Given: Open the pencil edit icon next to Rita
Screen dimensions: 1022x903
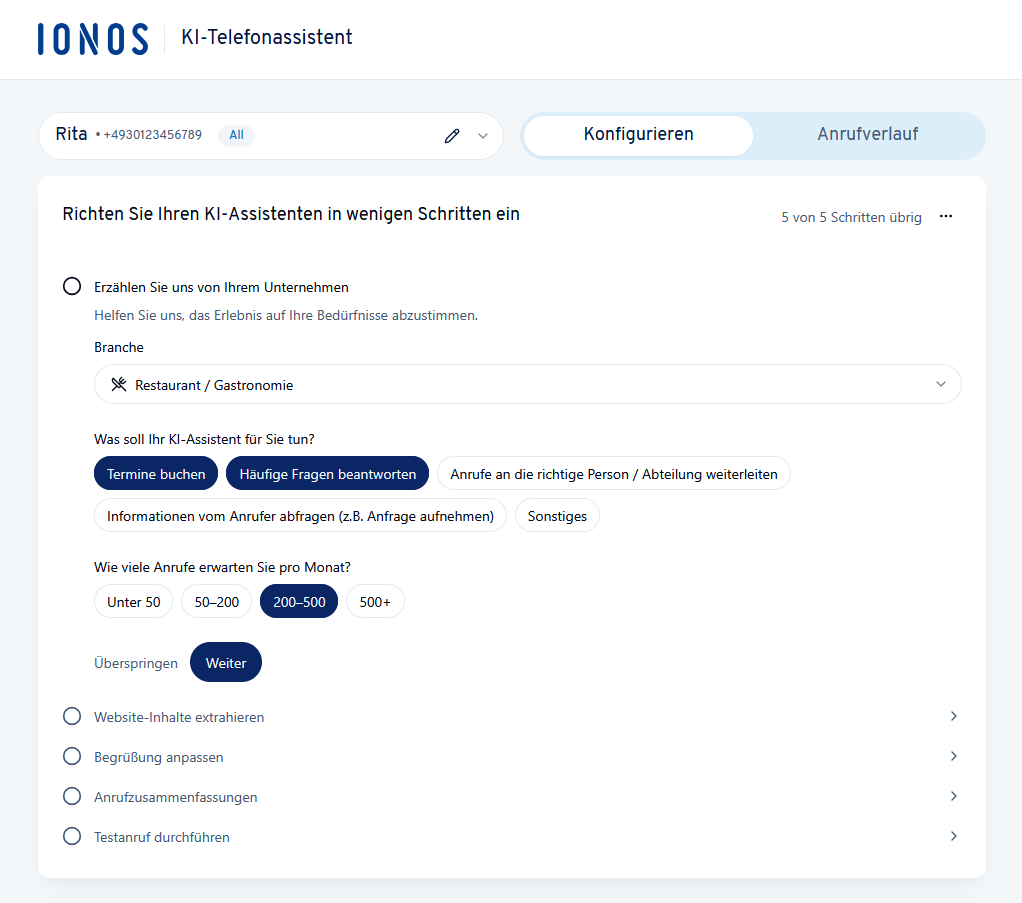Looking at the screenshot, I should pos(452,136).
